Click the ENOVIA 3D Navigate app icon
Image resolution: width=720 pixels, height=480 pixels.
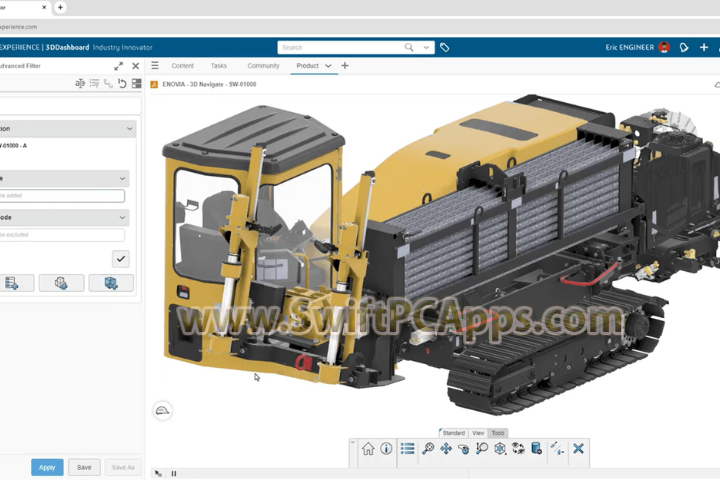point(154,85)
